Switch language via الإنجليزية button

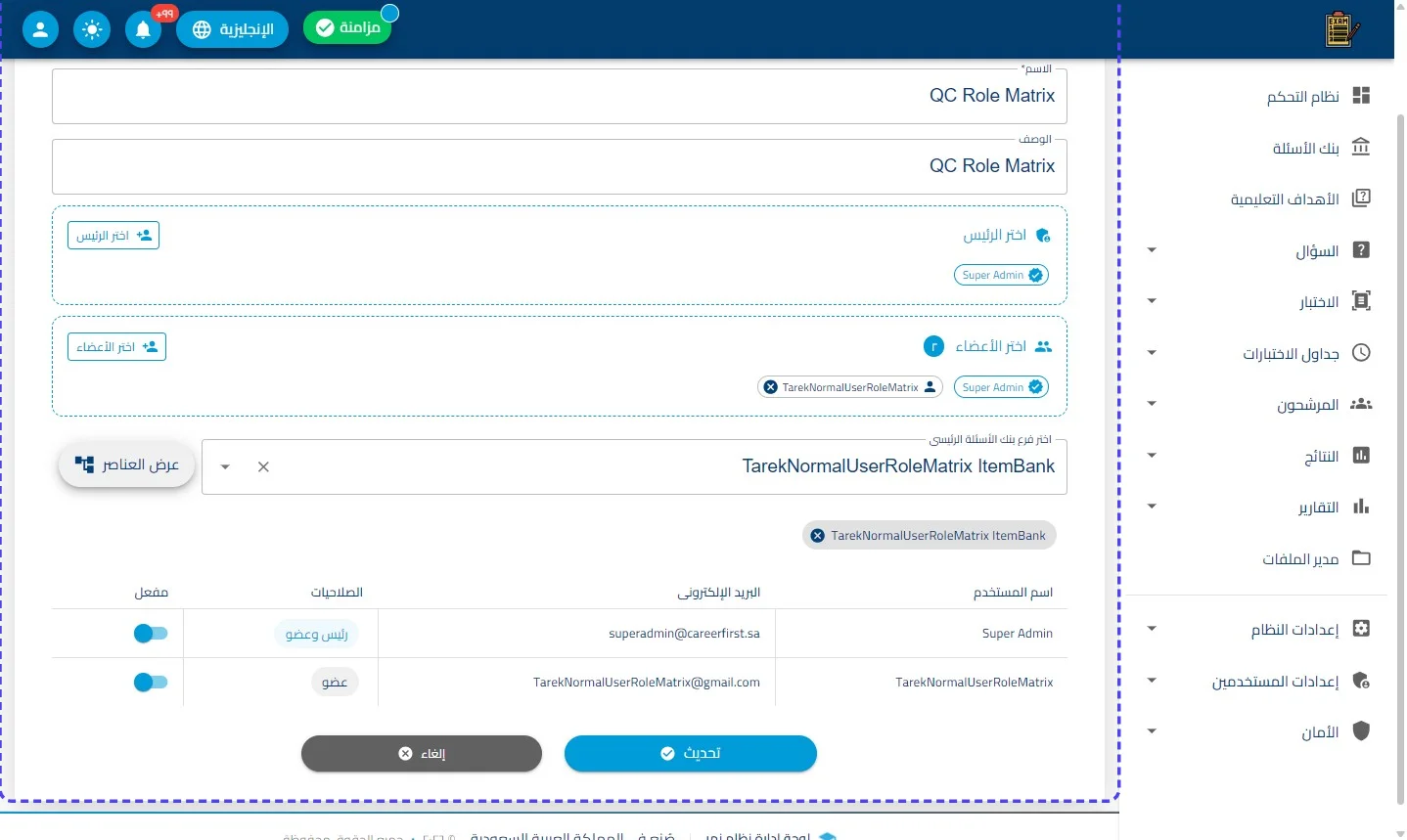pos(232,29)
